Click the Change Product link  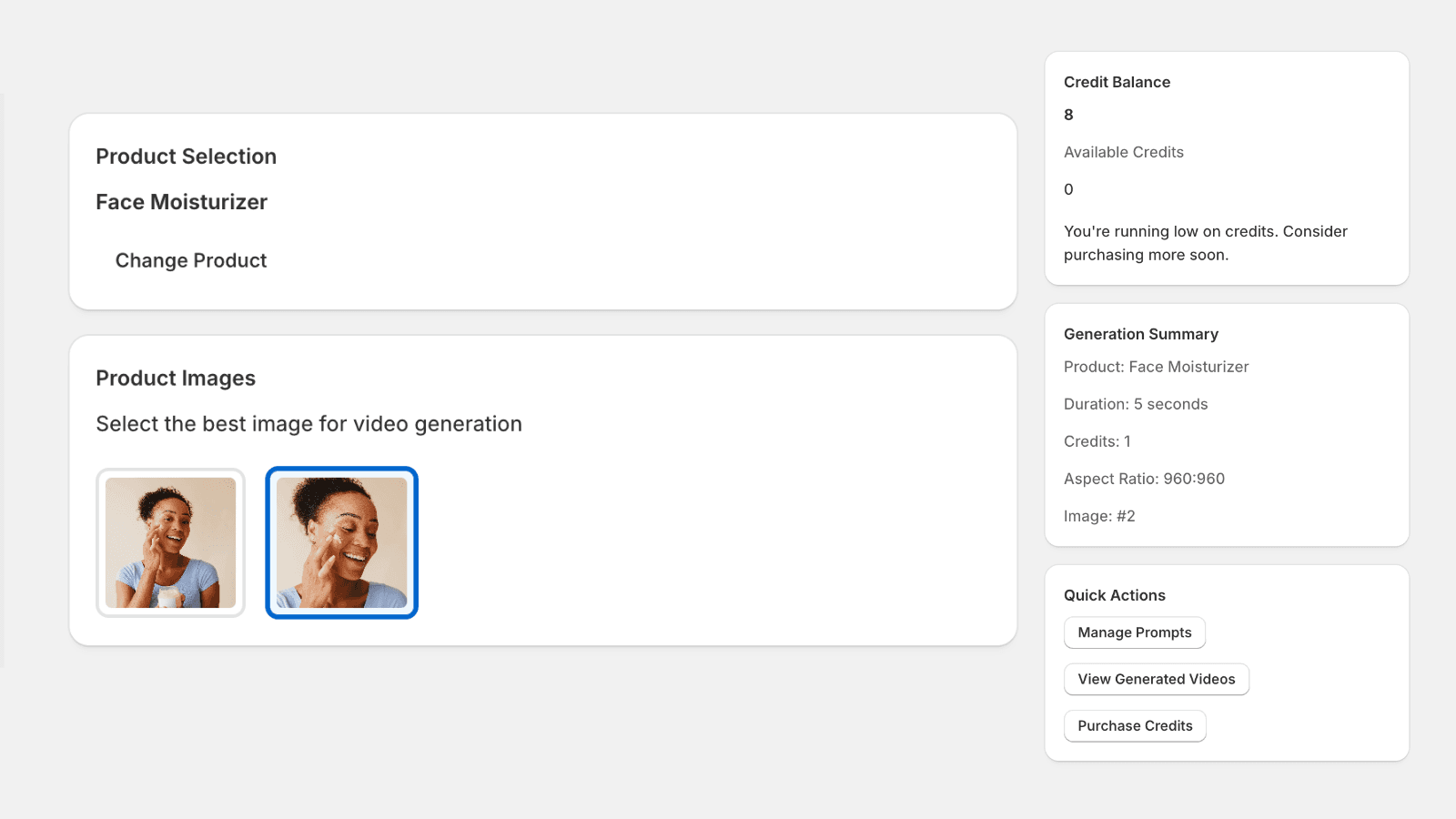click(190, 260)
